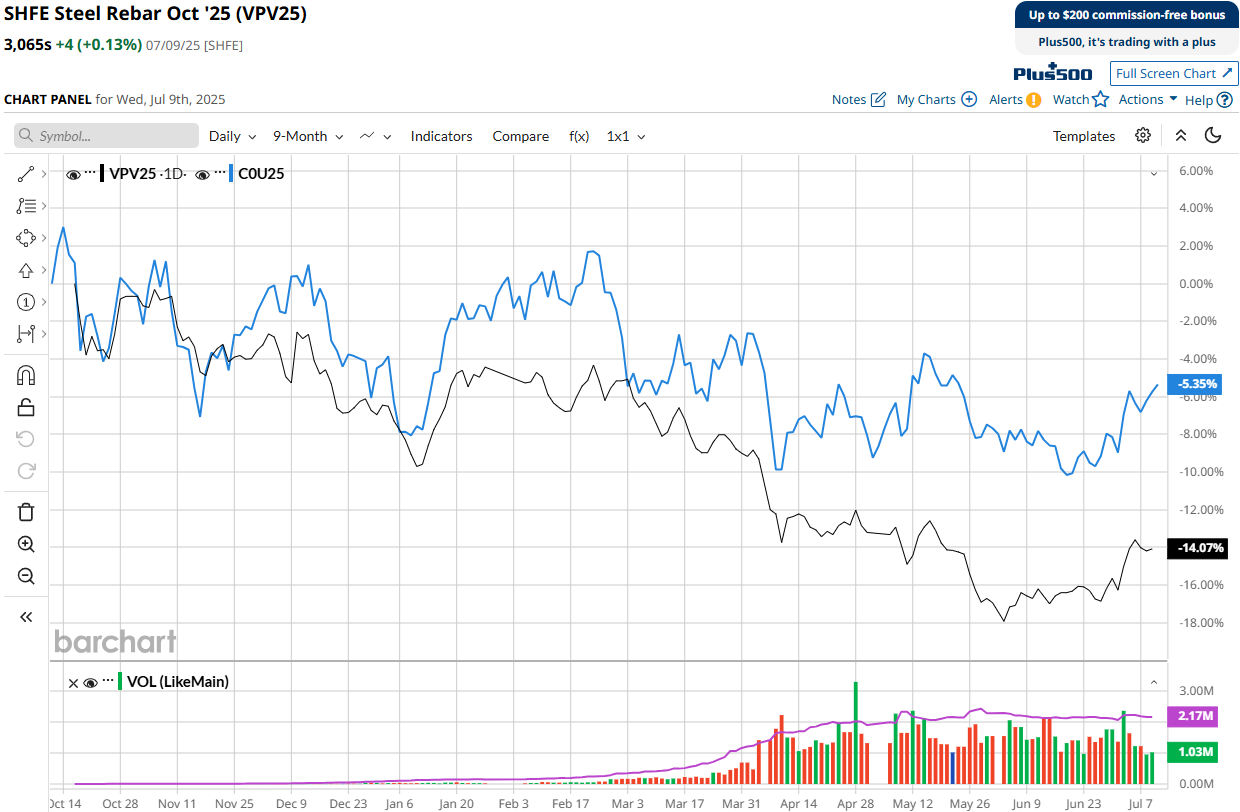1240x812 pixels.
Task: Open C0U25 series options ellipsis
Action: click(220, 173)
